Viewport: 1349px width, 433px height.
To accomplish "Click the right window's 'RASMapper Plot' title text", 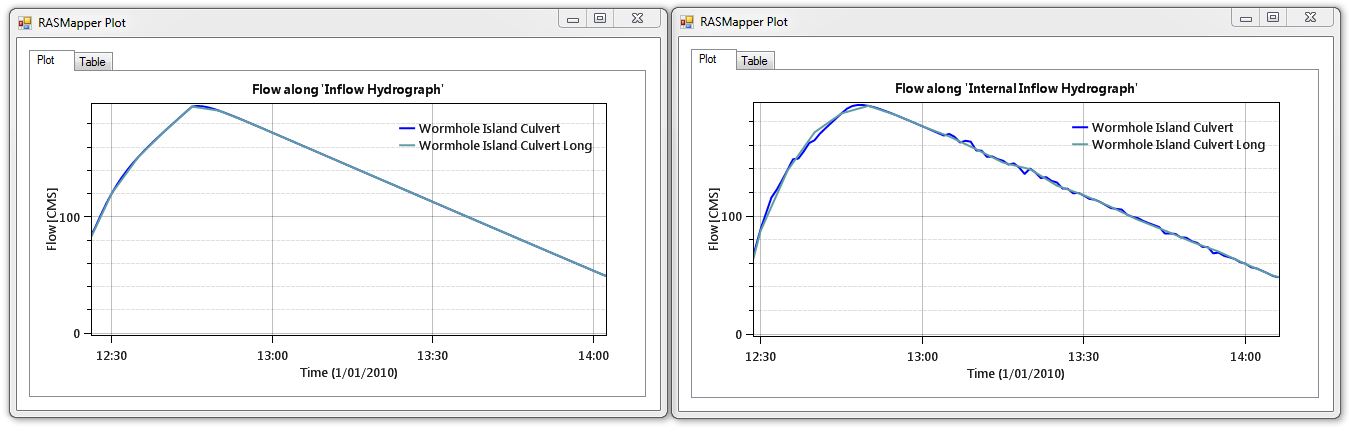I will tap(744, 21).
